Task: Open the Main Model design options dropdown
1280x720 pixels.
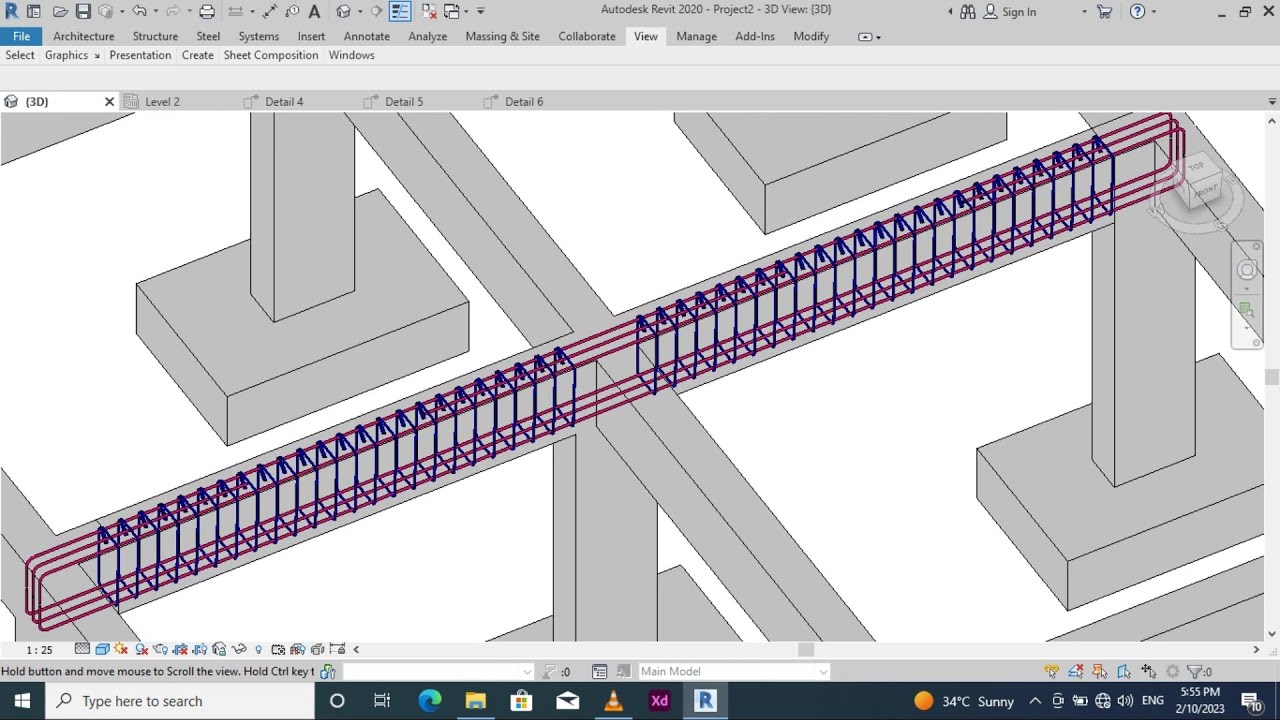Action: [x=734, y=671]
